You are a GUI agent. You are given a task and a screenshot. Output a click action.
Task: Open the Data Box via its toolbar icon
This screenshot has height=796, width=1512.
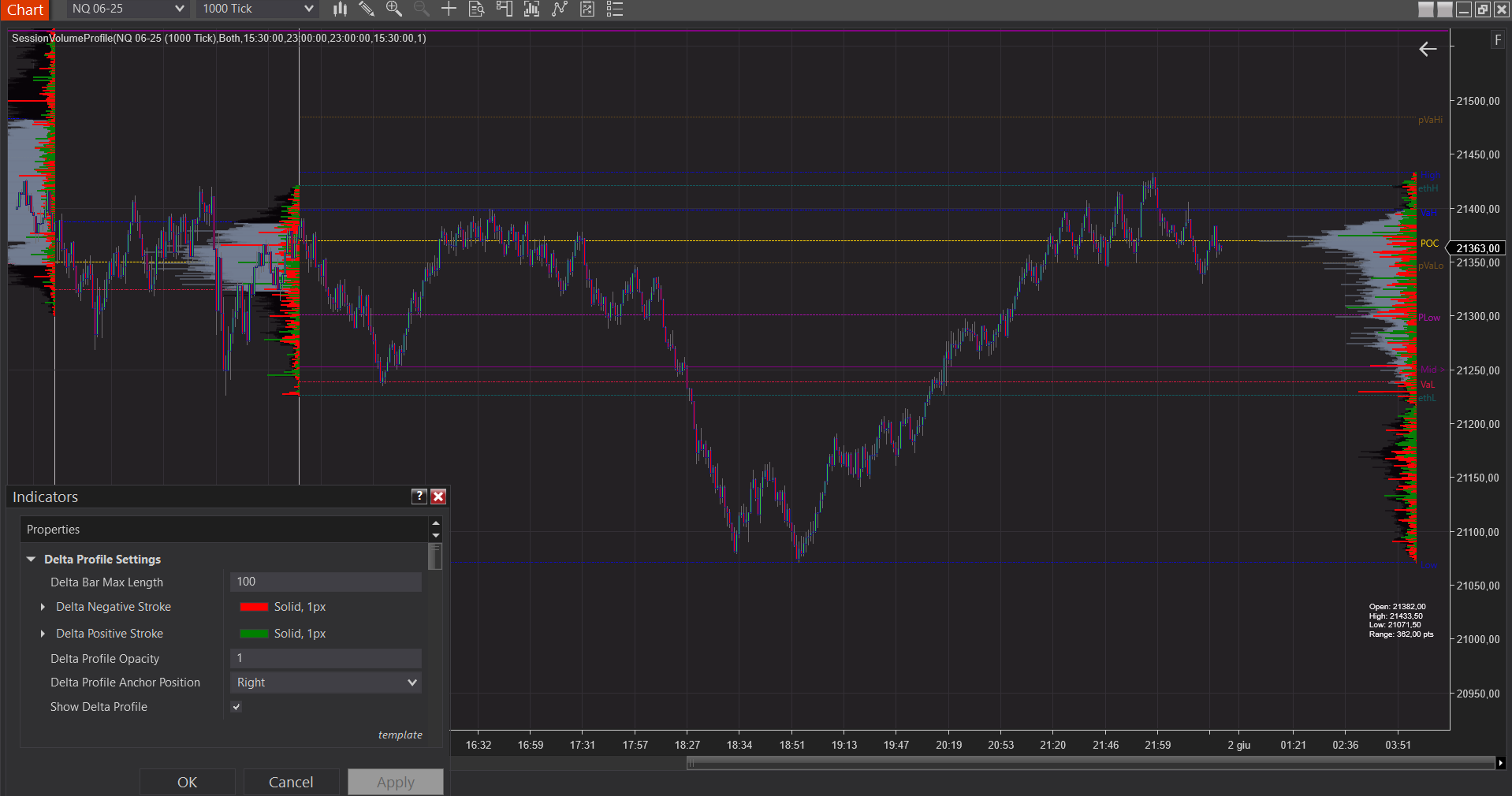(476, 9)
